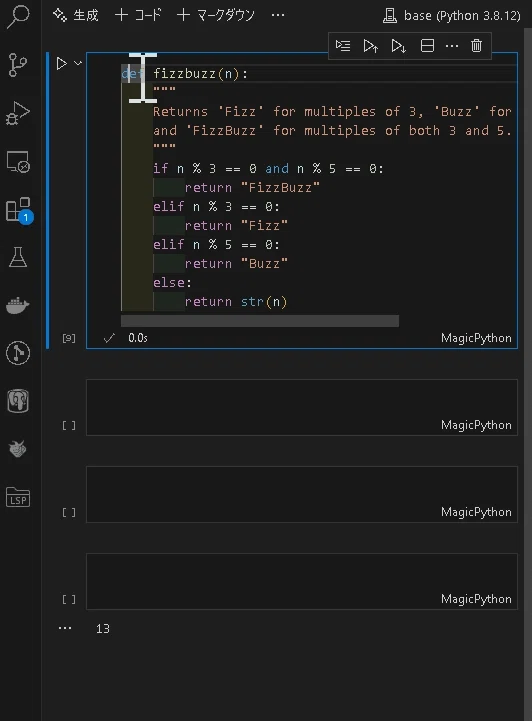Open the Testing flask icon
Viewport: 532px width, 721px height.
click(18, 257)
